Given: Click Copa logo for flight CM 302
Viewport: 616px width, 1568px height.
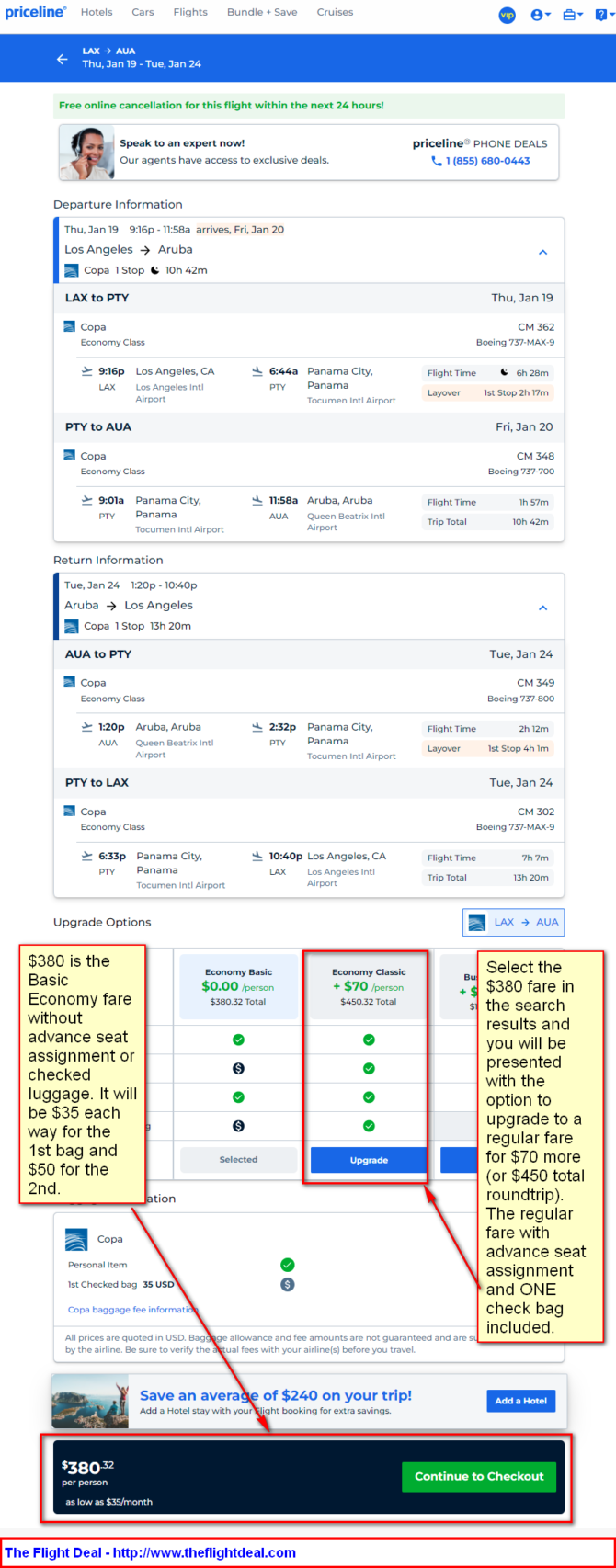Looking at the screenshot, I should coord(69,811).
